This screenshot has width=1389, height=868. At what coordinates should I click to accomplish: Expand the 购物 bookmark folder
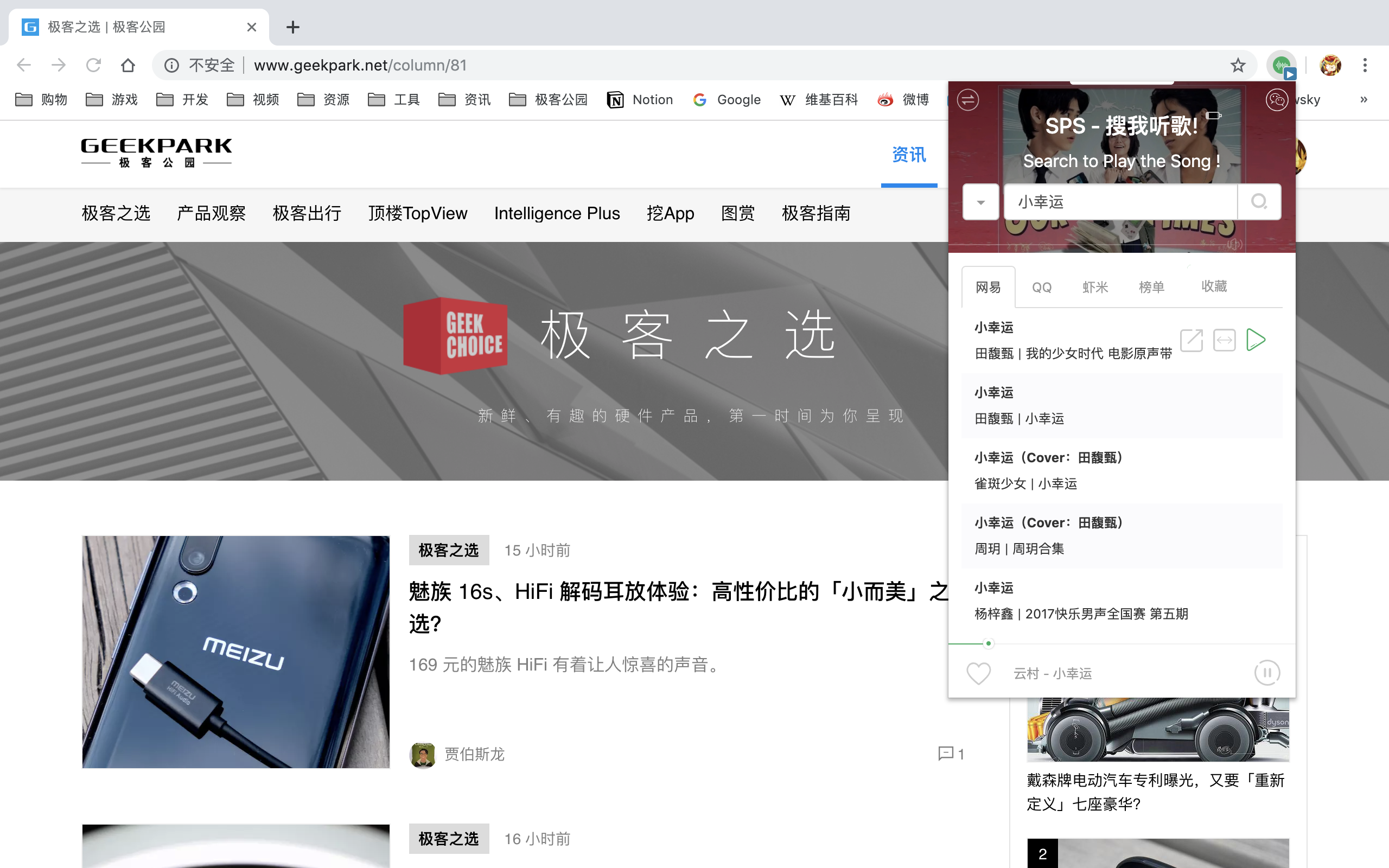[41, 100]
